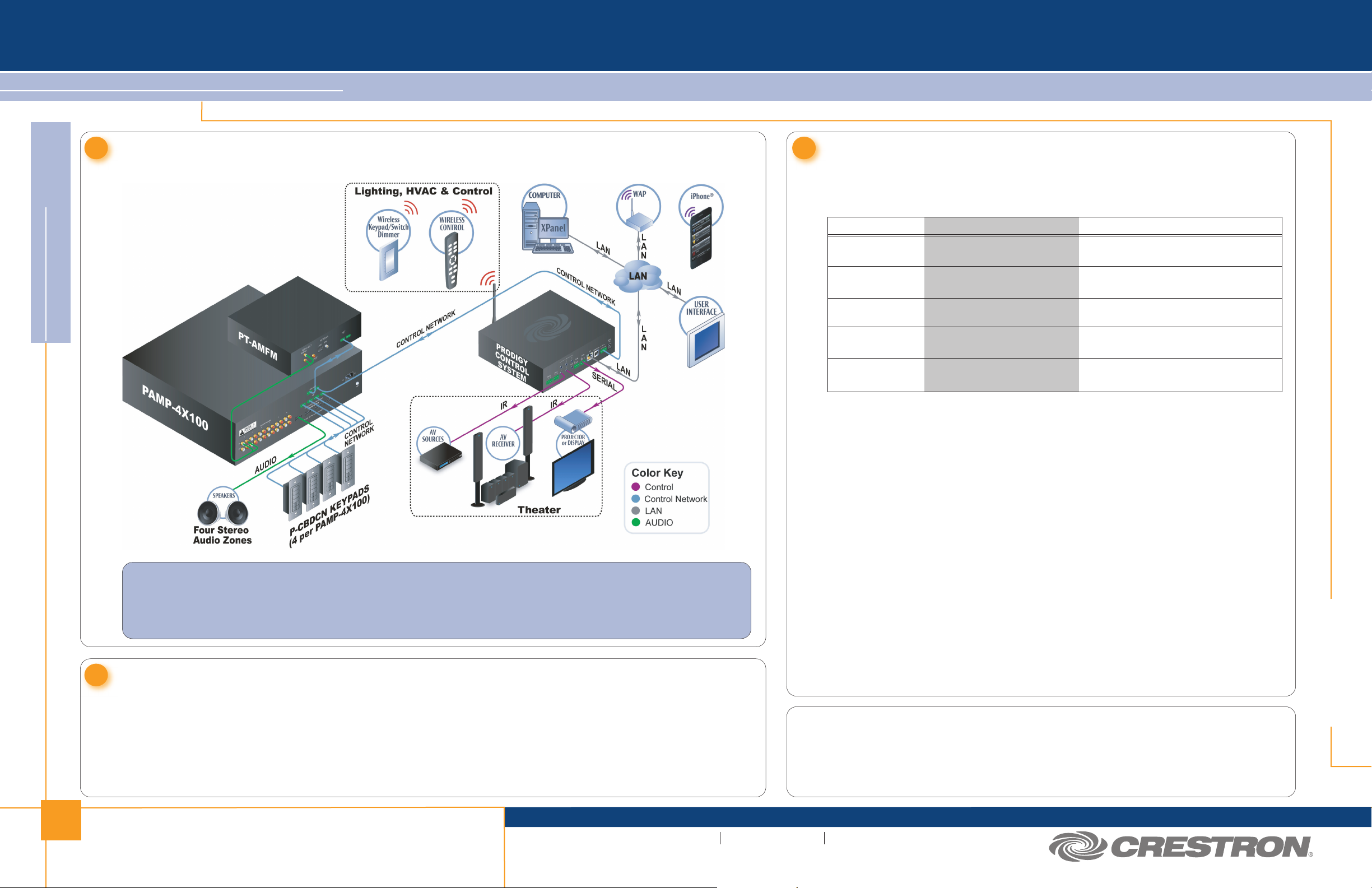
Task: Click the green AUDIO color key dot
Action: point(635,522)
